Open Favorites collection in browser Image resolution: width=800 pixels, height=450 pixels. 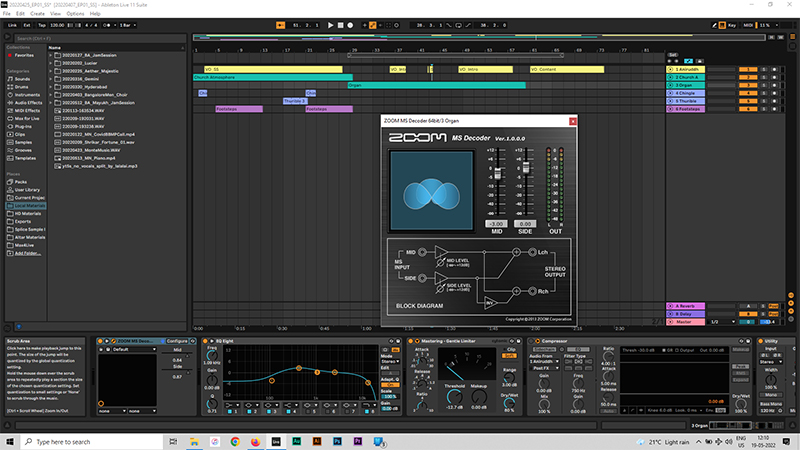click(x=24, y=55)
